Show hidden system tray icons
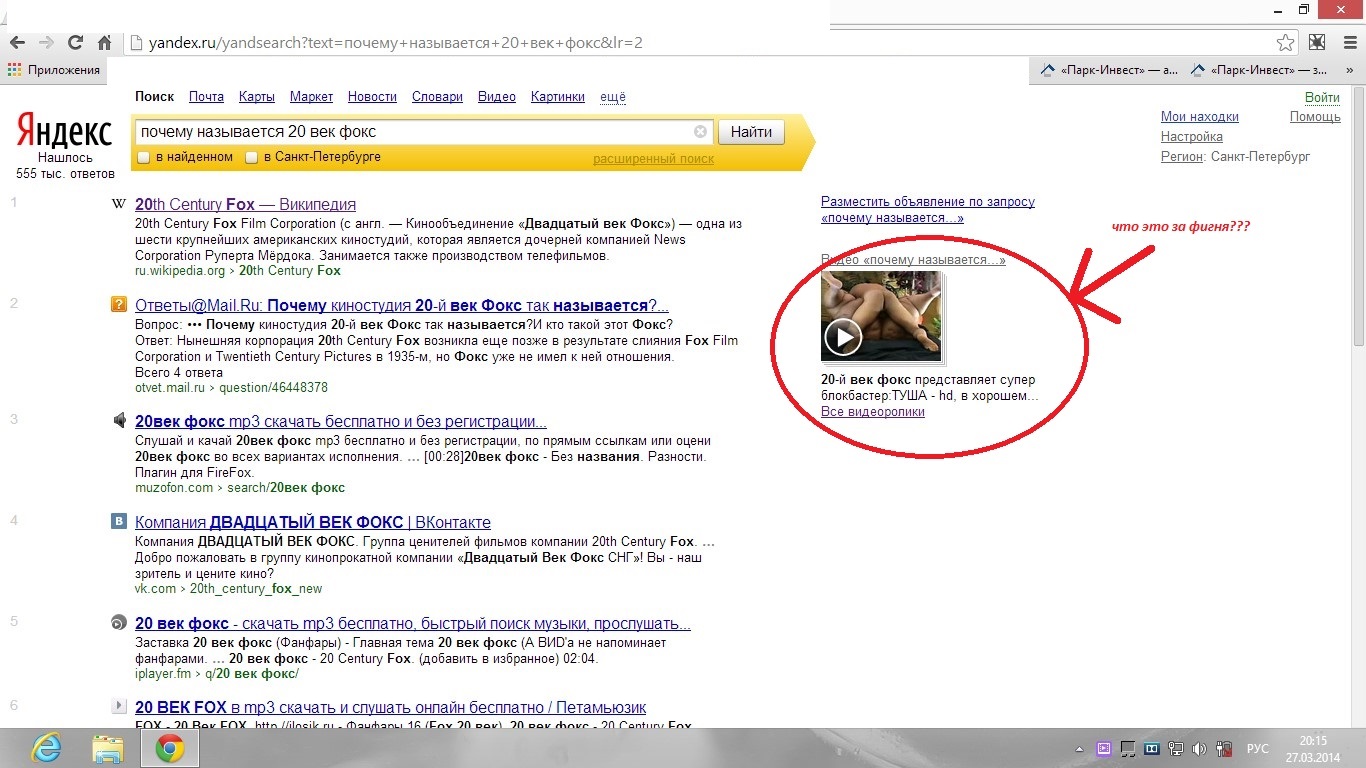Image resolution: width=1366 pixels, height=768 pixels. [x=1079, y=749]
